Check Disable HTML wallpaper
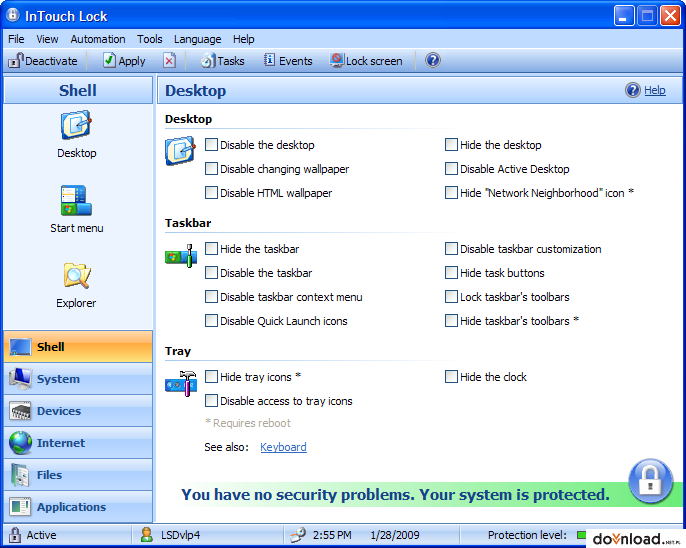The image size is (686, 548). (x=211, y=193)
